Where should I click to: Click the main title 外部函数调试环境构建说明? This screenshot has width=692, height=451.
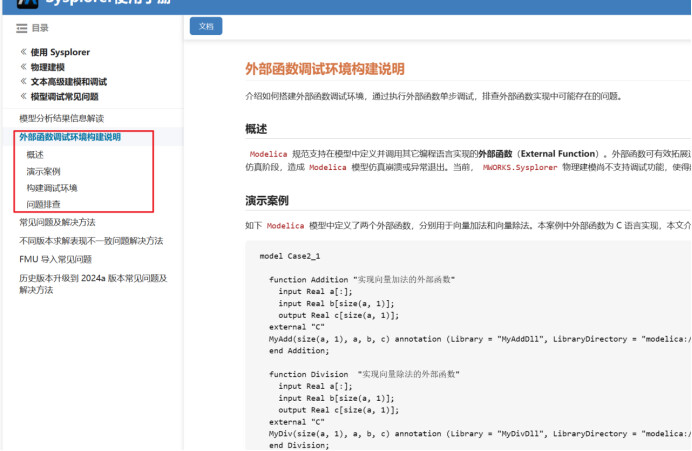click(324, 69)
